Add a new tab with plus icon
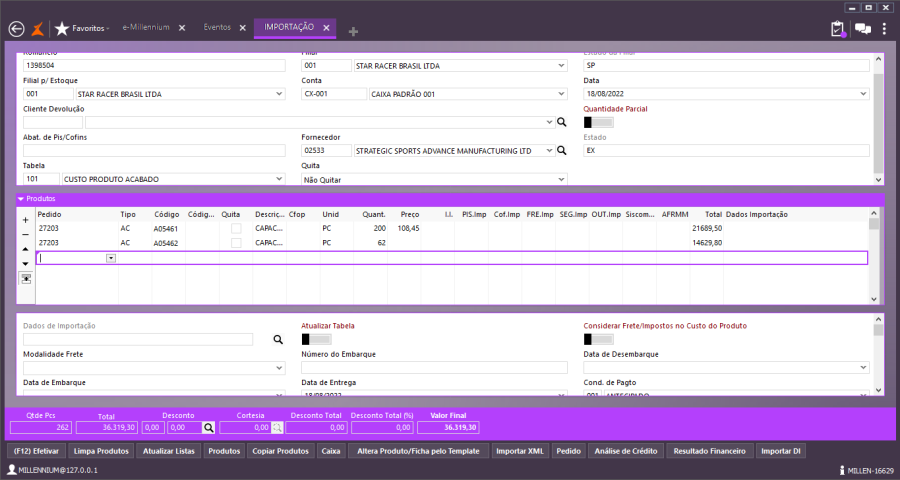Screen dimensions: 900x480 coord(353,32)
